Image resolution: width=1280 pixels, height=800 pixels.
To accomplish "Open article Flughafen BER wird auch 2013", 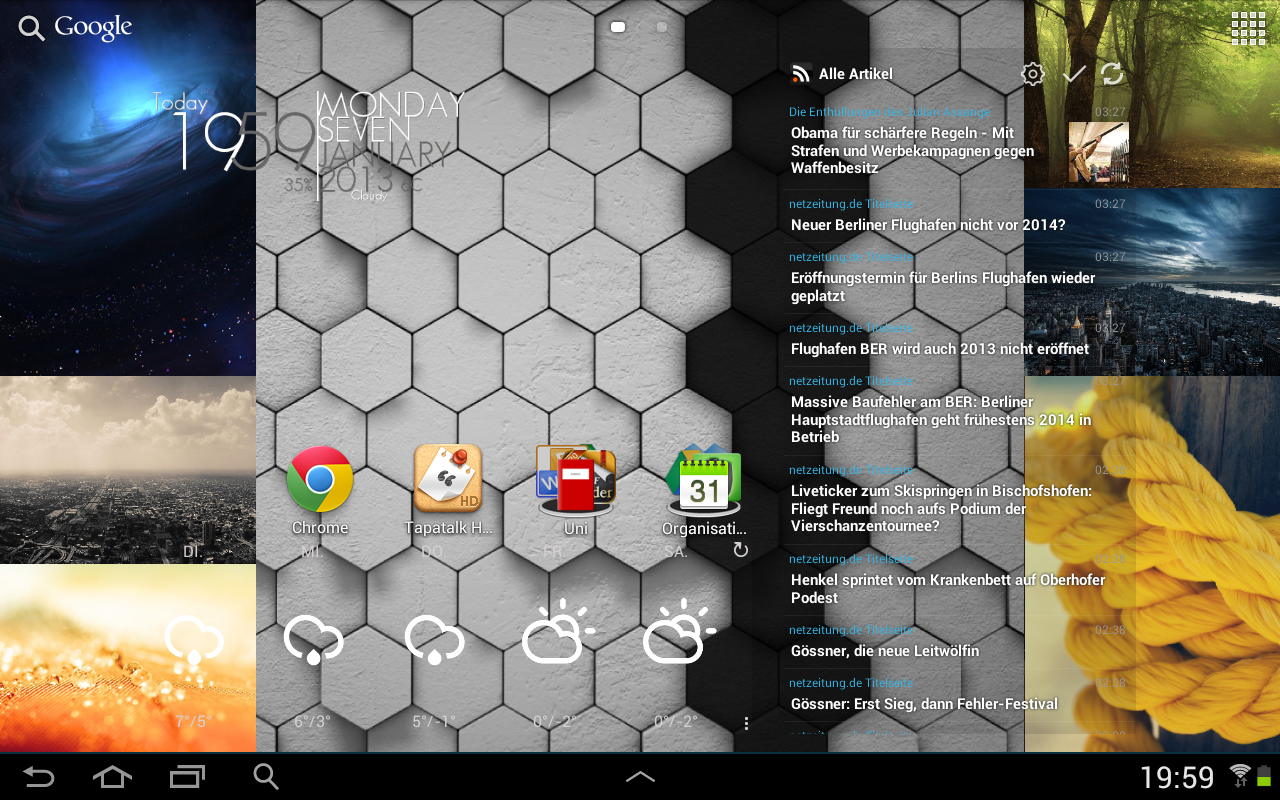I will coord(939,349).
